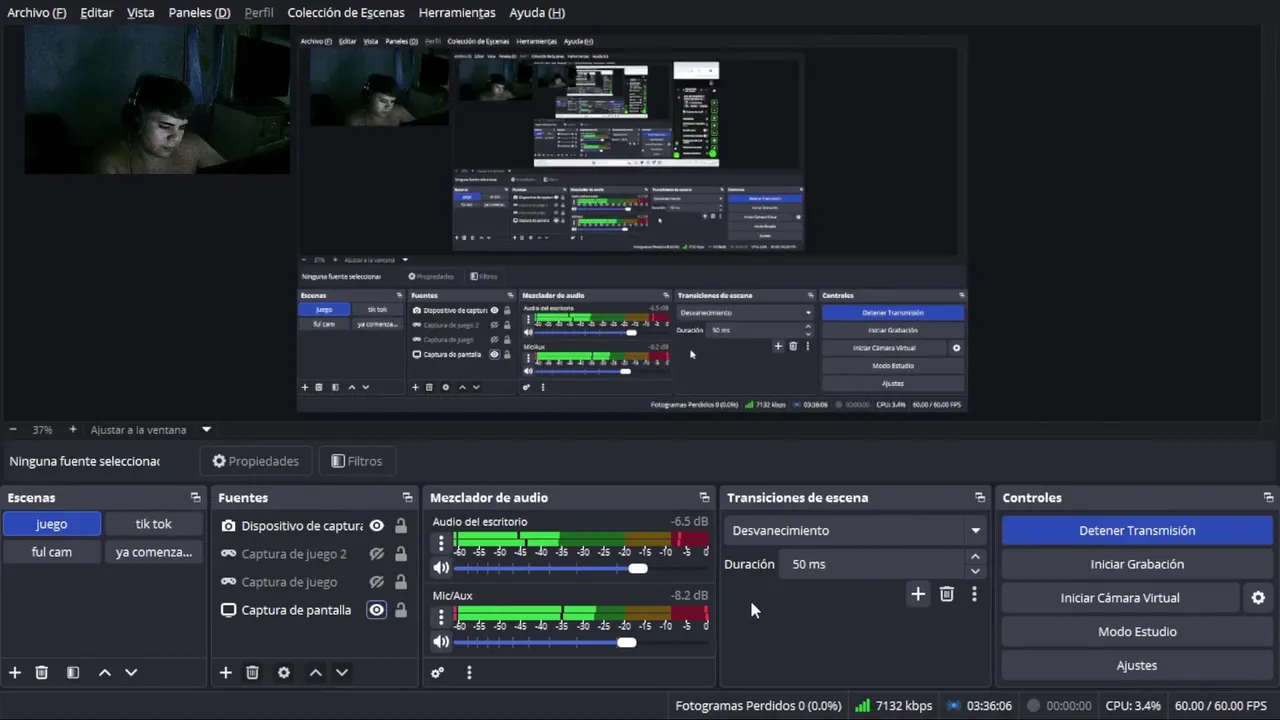Open Colección de Escenas menu
The width and height of the screenshot is (1280, 720).
click(x=346, y=12)
